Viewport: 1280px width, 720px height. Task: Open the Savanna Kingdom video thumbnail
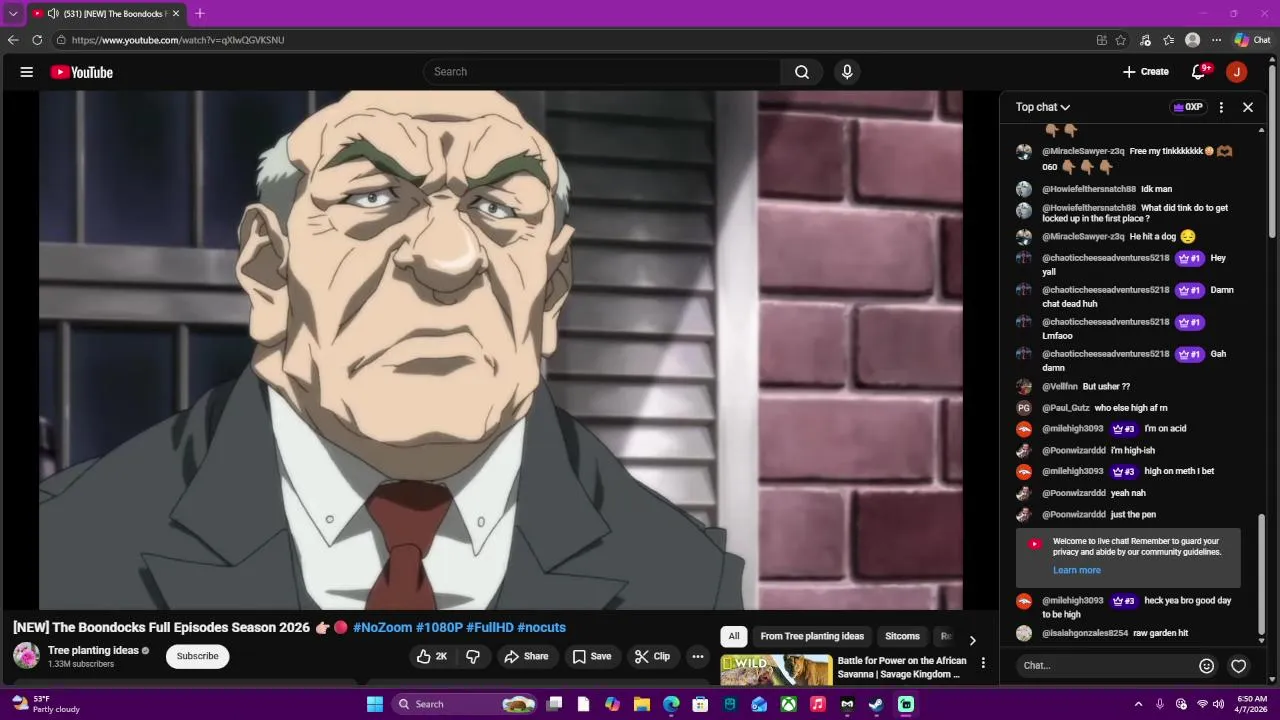pyautogui.click(x=776, y=670)
